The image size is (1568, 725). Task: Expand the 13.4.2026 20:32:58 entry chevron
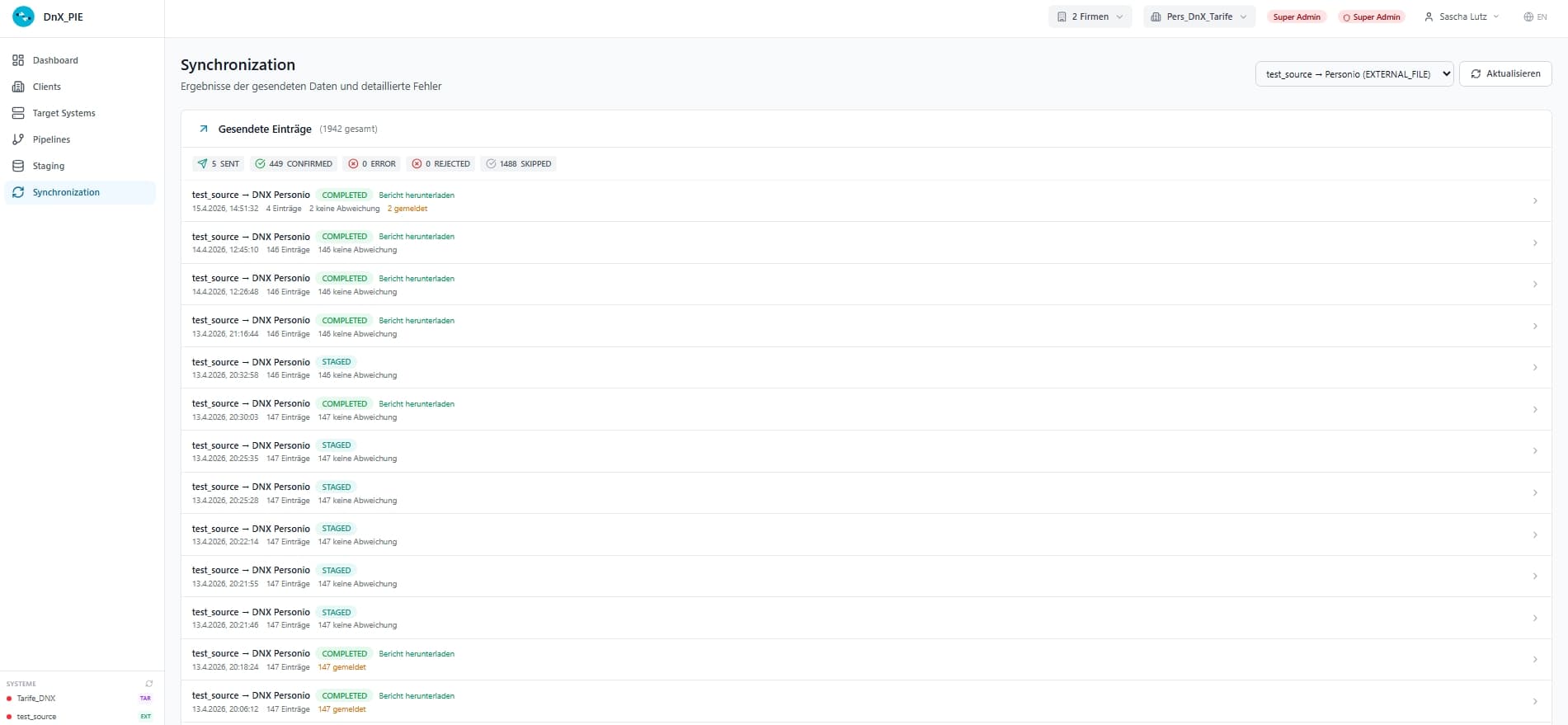point(1535,367)
